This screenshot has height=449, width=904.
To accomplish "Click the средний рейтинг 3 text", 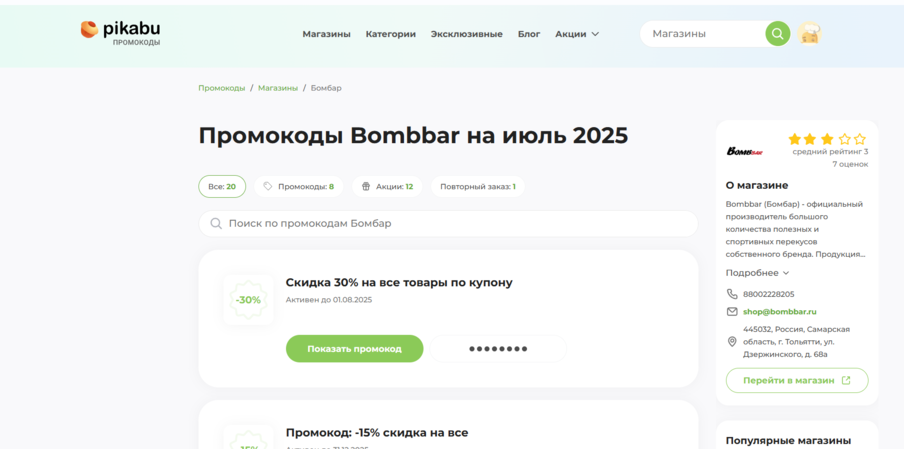I will [830, 152].
